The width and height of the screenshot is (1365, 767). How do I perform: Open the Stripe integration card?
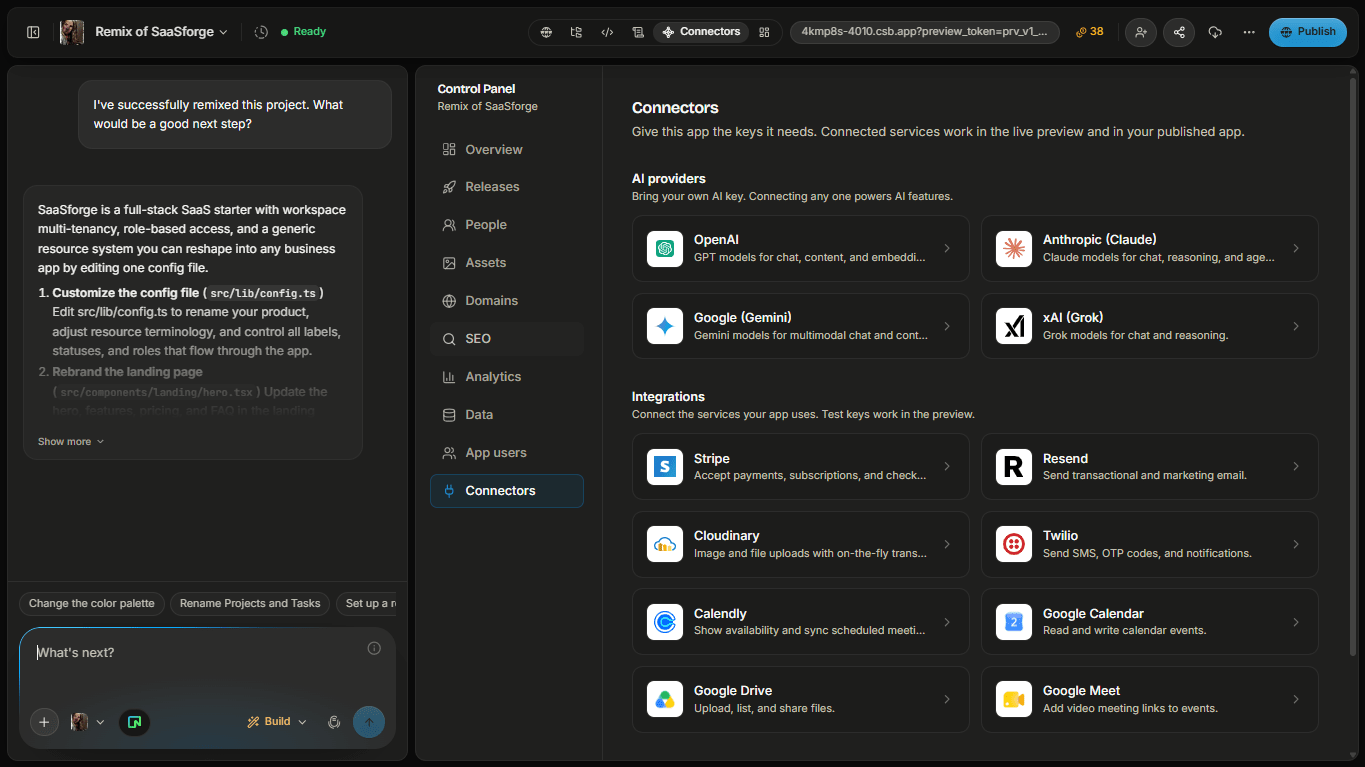coord(801,467)
